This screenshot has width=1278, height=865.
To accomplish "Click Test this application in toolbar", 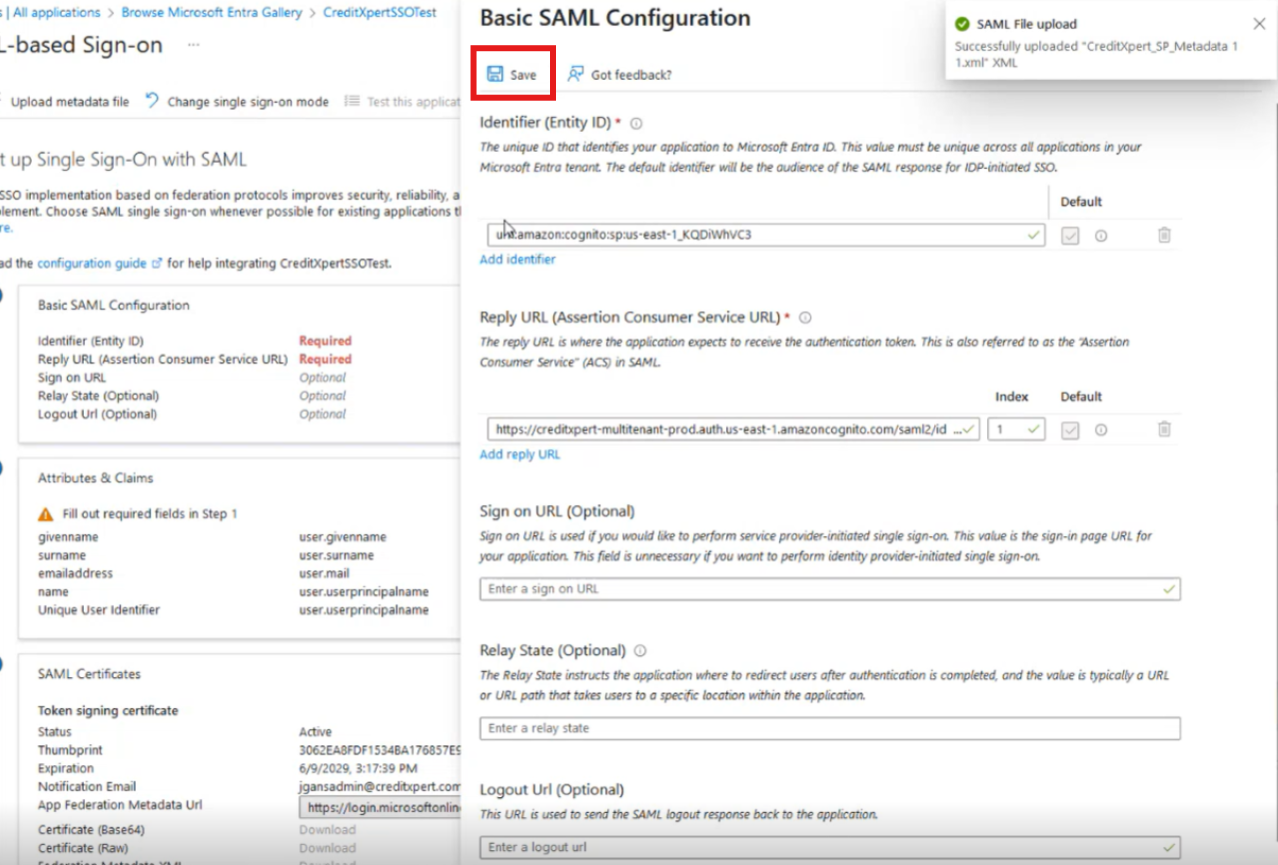I will (402, 101).
